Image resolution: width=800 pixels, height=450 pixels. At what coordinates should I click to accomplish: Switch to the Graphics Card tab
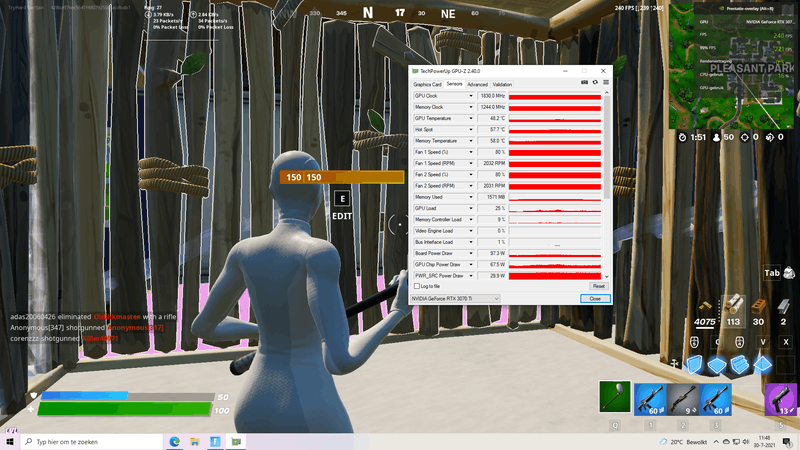click(427, 85)
